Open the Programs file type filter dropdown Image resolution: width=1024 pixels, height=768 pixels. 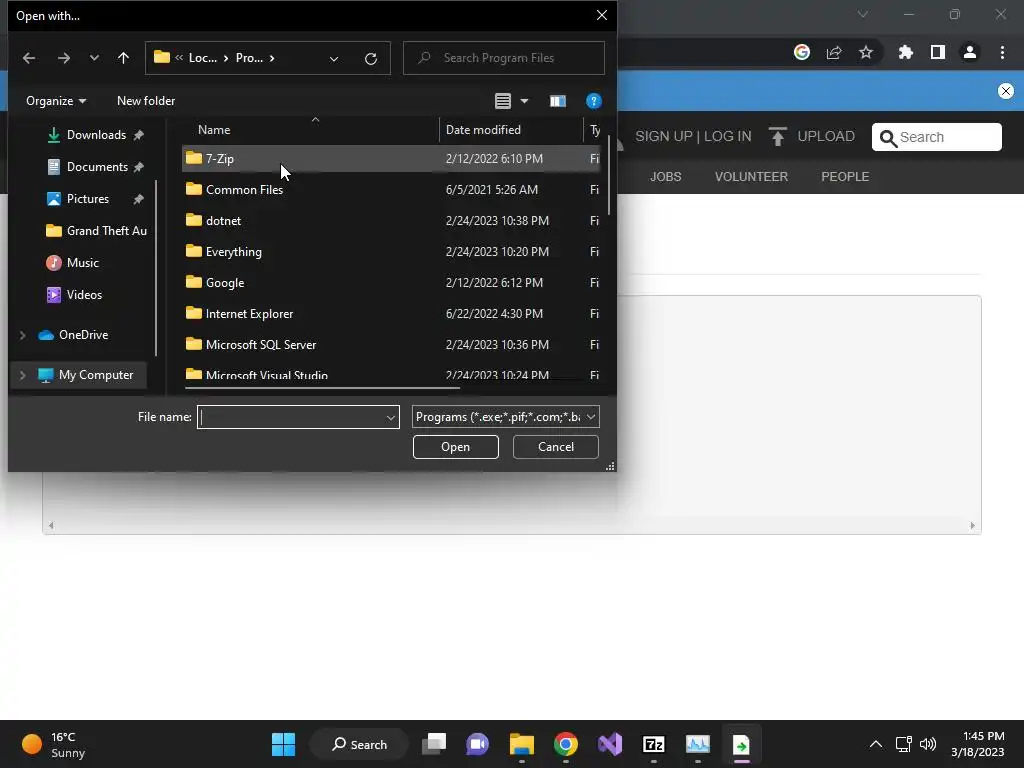505,417
